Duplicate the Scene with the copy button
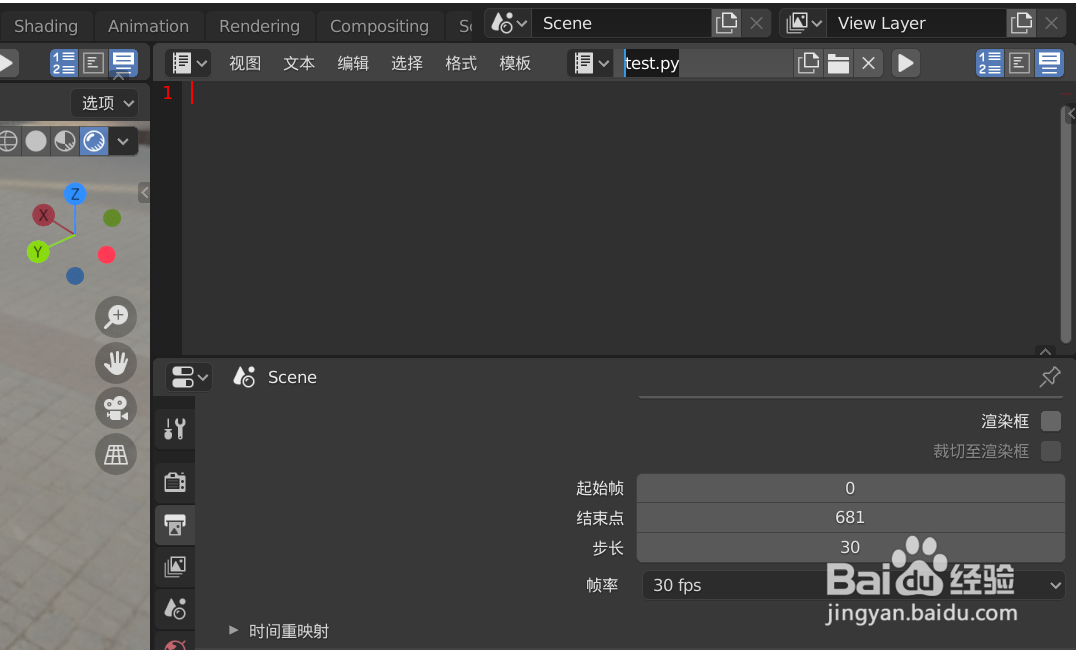This screenshot has width=1076, height=650. click(x=726, y=22)
